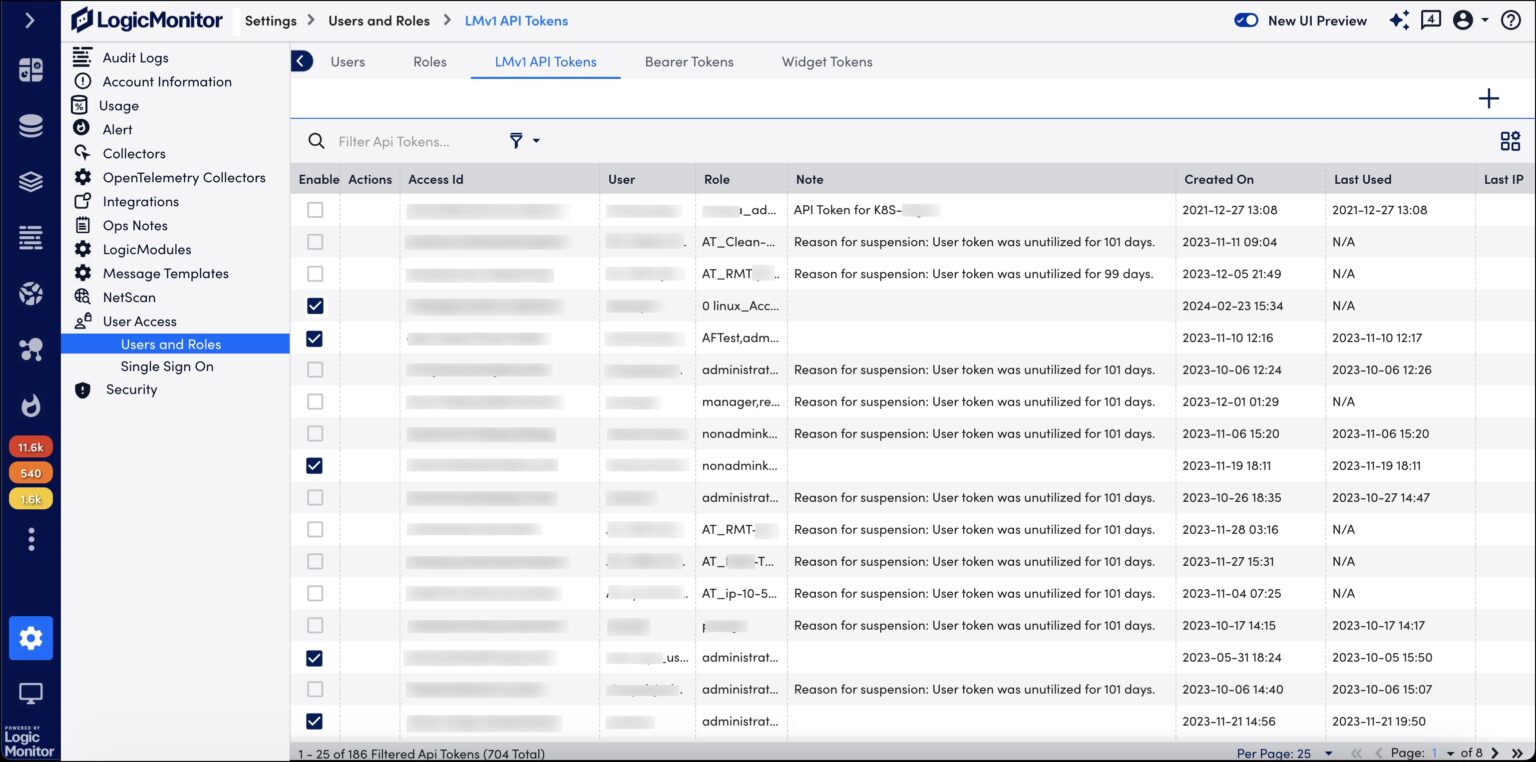1536x762 pixels.
Task: Open the column settings grid icon
Action: [1509, 142]
